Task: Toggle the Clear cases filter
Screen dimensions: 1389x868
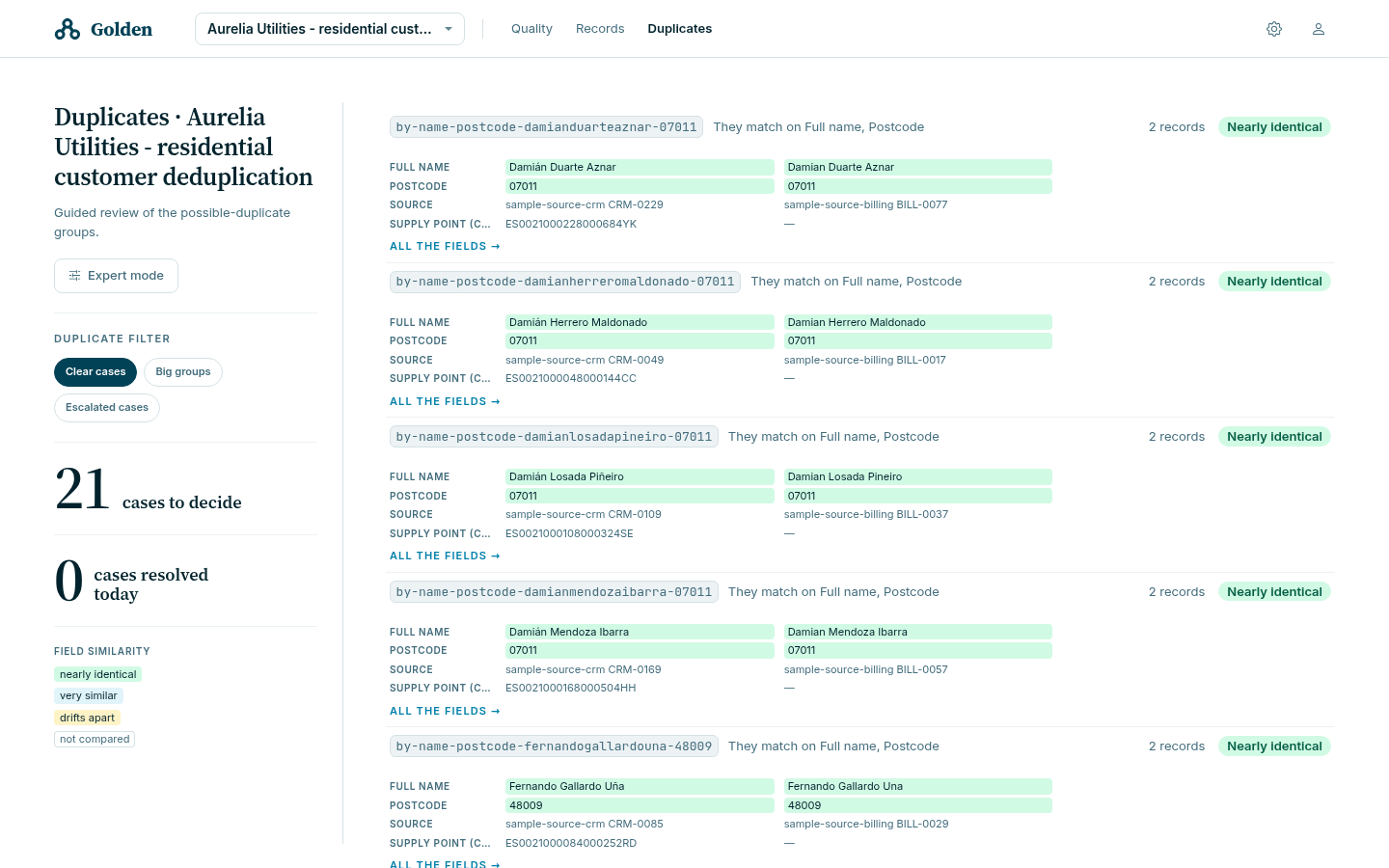Action: (95, 372)
